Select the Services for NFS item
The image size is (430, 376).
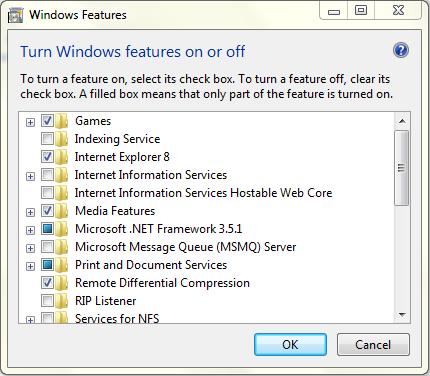pyautogui.click(x=117, y=318)
